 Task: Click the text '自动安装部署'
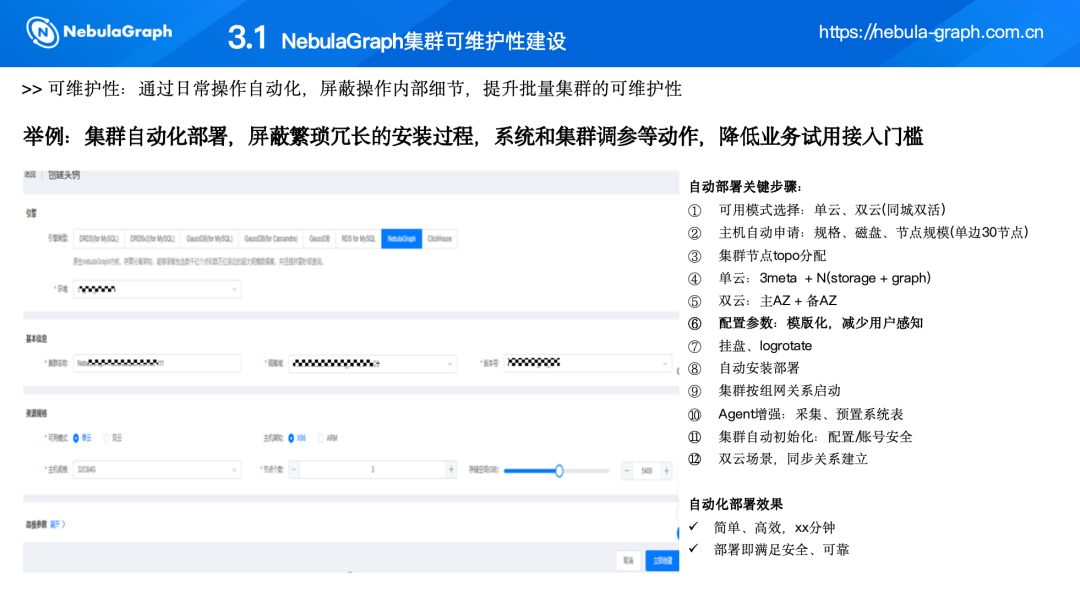tap(759, 368)
